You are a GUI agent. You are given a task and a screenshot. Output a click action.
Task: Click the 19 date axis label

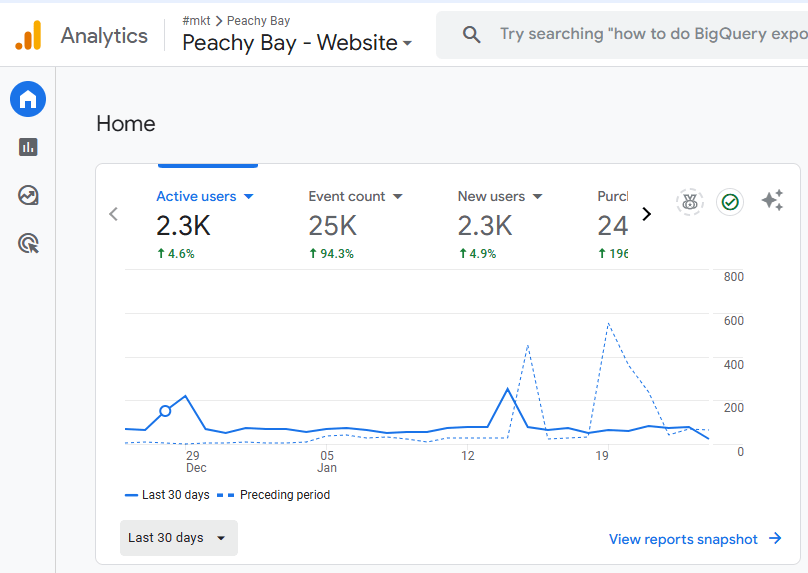pos(602,456)
